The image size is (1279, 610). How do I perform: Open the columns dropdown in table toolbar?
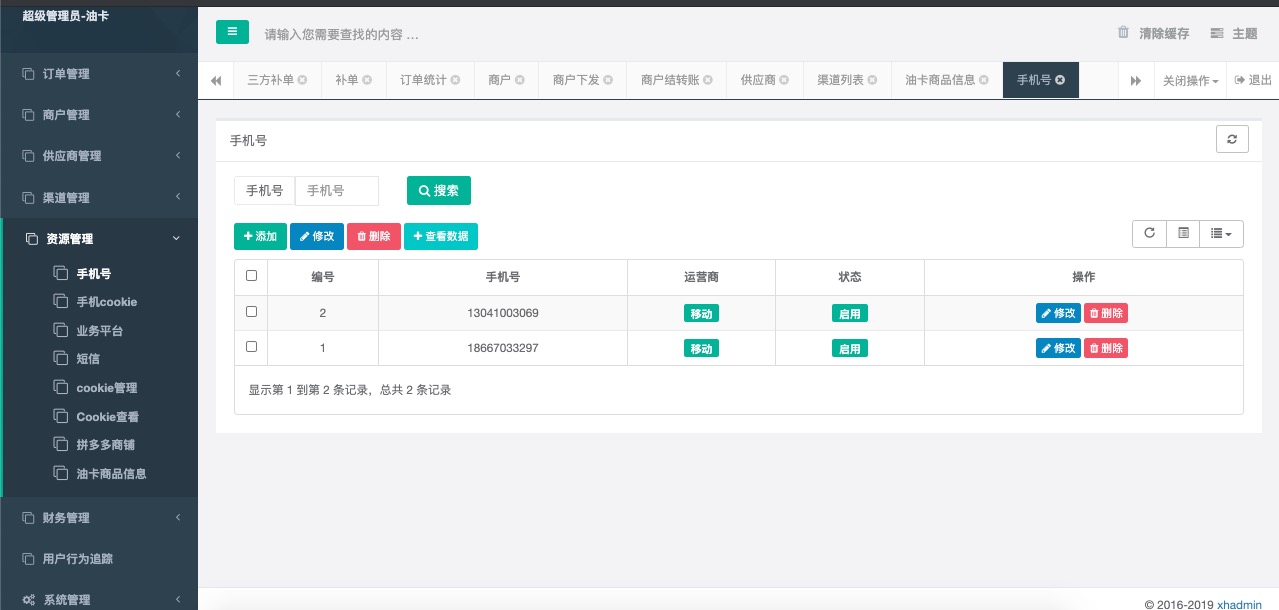(1220, 233)
